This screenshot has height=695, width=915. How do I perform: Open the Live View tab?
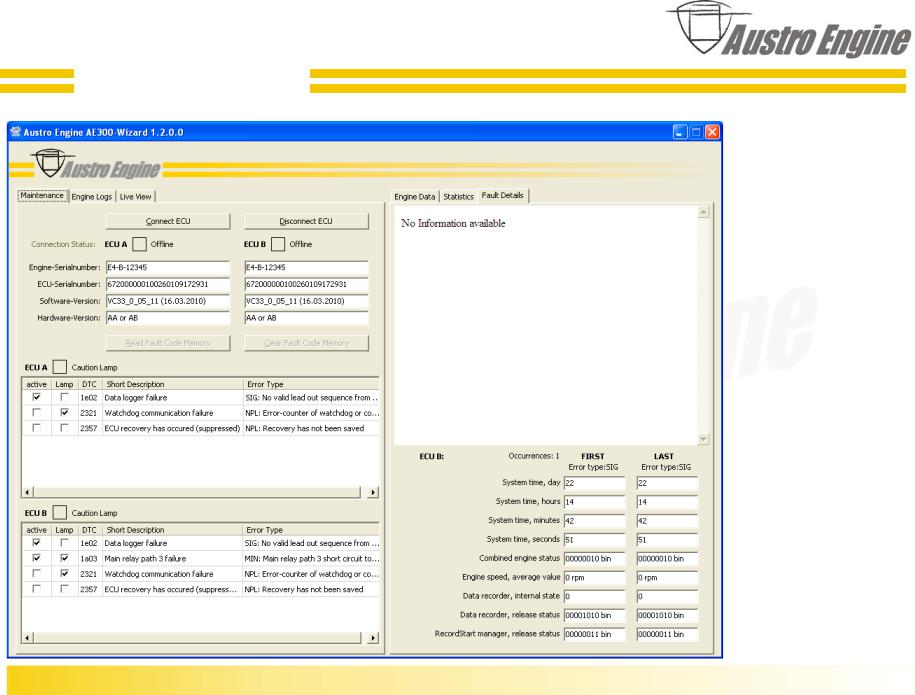tap(135, 197)
